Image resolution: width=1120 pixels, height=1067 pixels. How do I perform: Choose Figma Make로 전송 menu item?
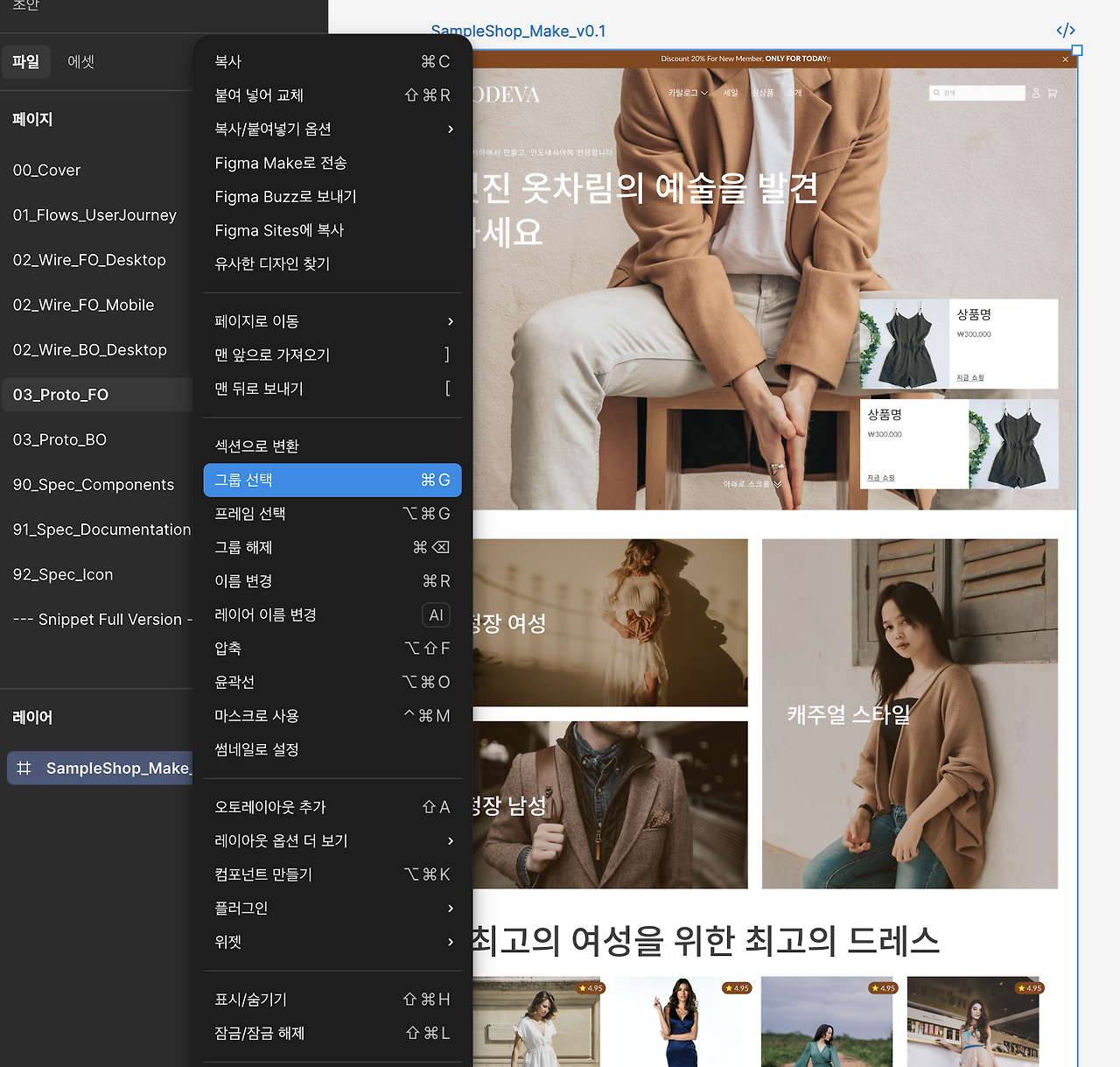point(280,163)
